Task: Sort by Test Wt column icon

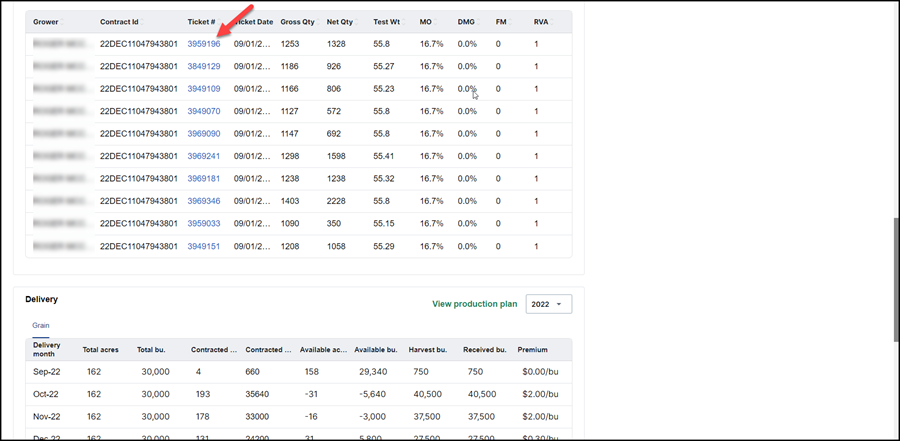Action: pyautogui.click(x=402, y=22)
